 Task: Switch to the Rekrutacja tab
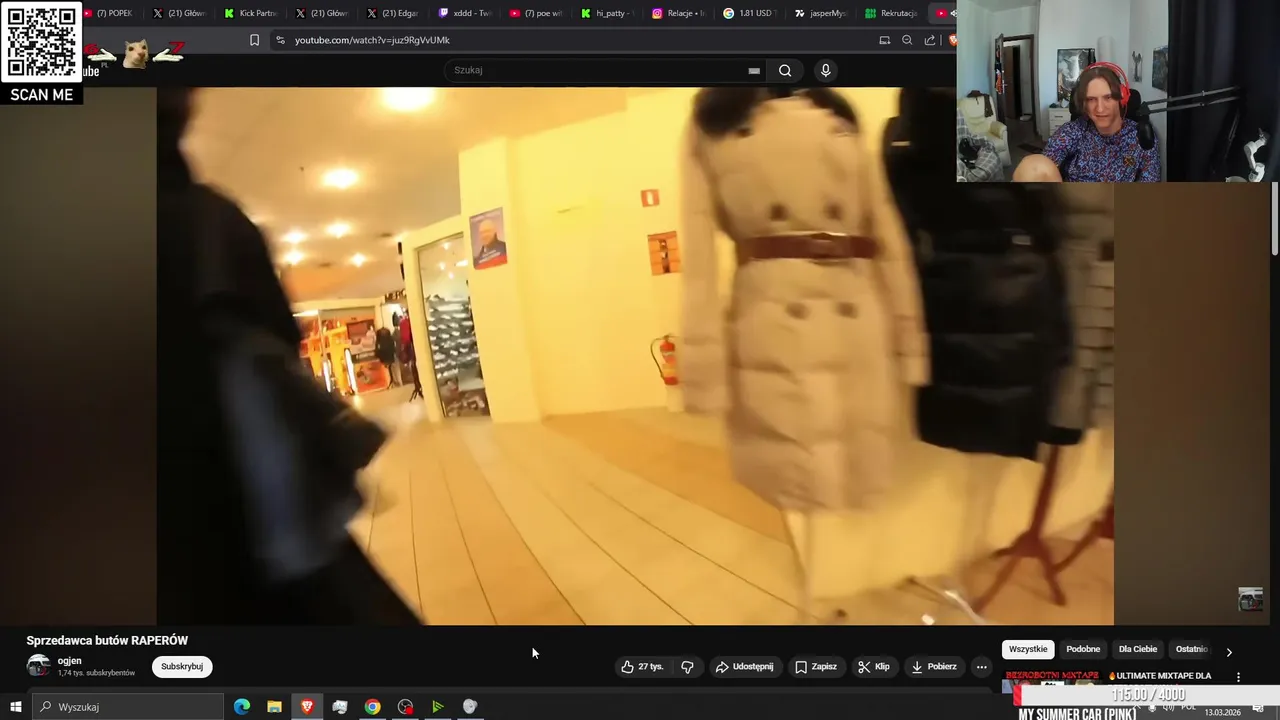click(891, 13)
